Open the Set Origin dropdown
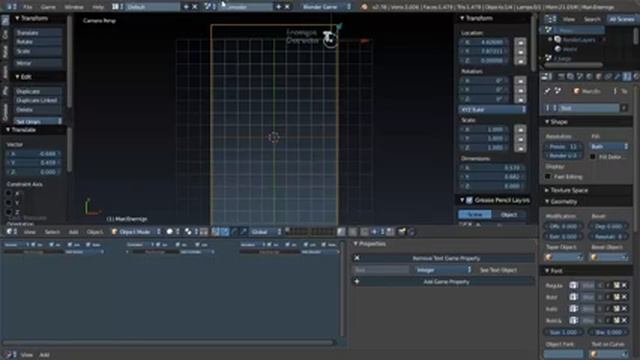Image resolution: width=640 pixels, height=360 pixels. [x=38, y=121]
